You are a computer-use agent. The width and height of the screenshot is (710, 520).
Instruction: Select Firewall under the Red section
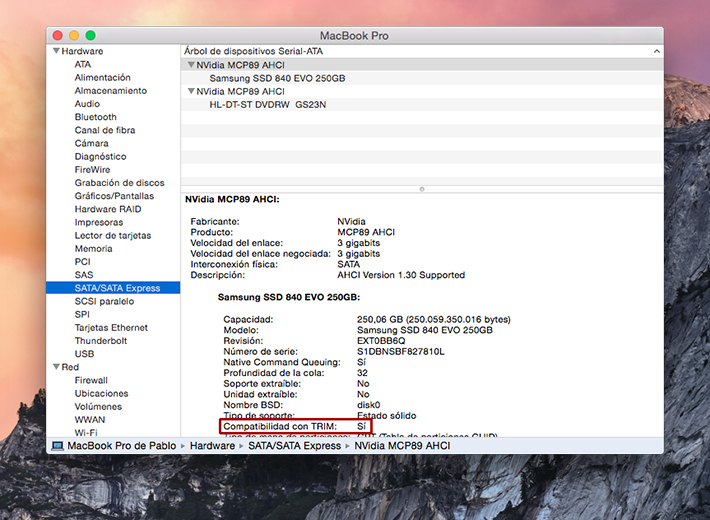(x=91, y=380)
